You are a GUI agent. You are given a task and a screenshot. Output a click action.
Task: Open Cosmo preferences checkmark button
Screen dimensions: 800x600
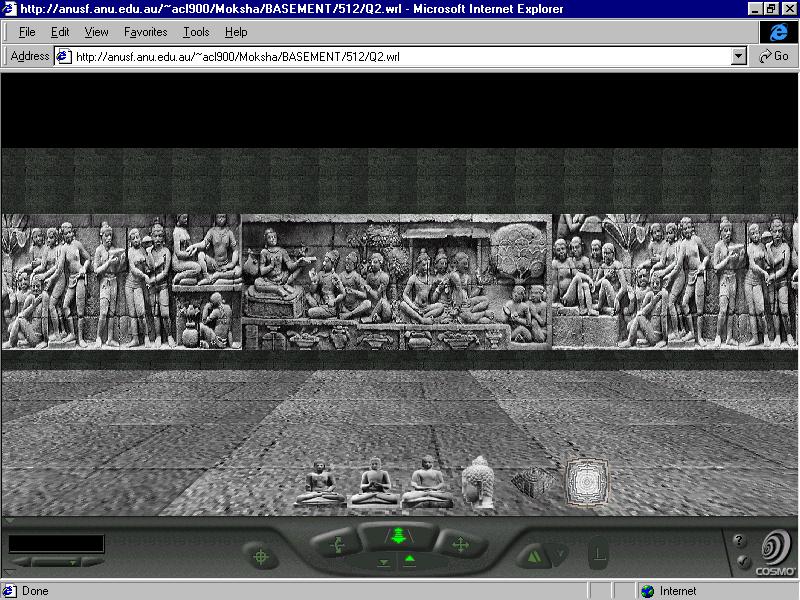740,561
